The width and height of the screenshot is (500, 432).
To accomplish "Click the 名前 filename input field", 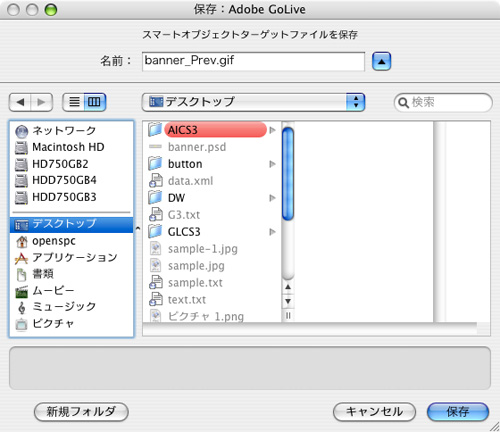I will tap(253, 61).
